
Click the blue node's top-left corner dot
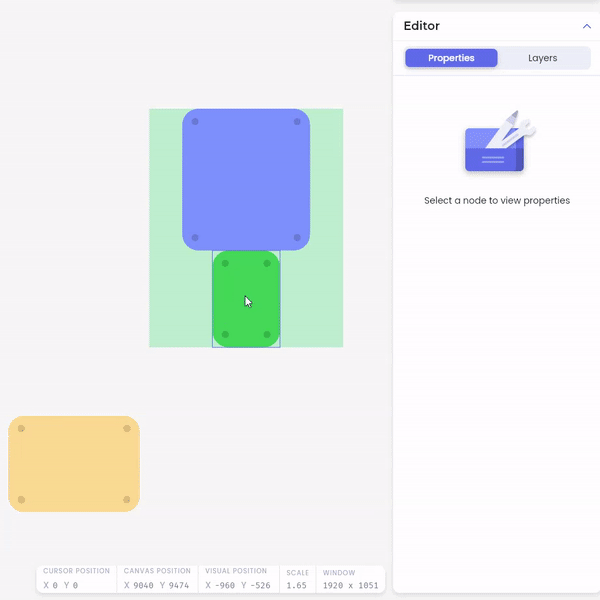tap(195, 122)
